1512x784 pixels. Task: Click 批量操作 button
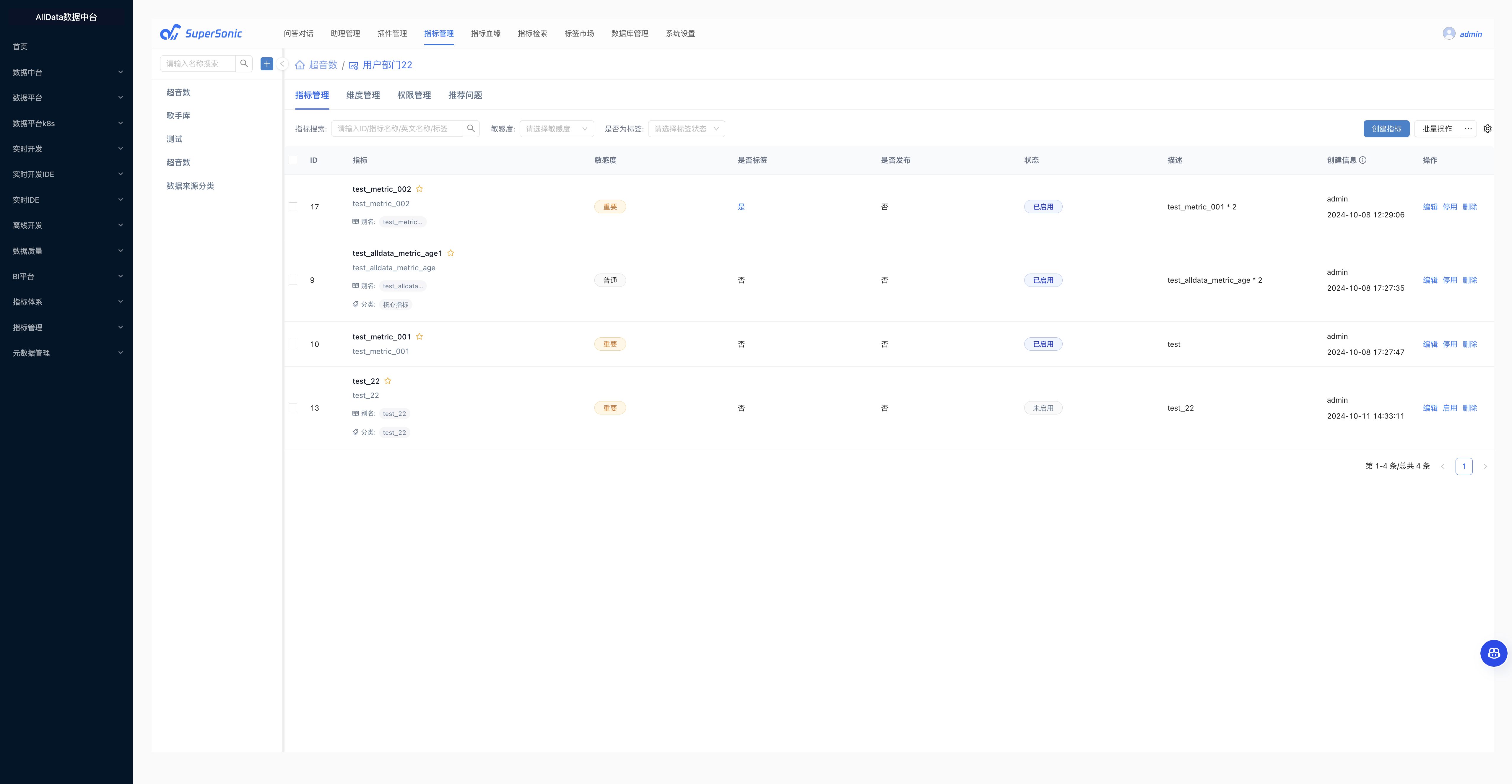pyautogui.click(x=1437, y=129)
